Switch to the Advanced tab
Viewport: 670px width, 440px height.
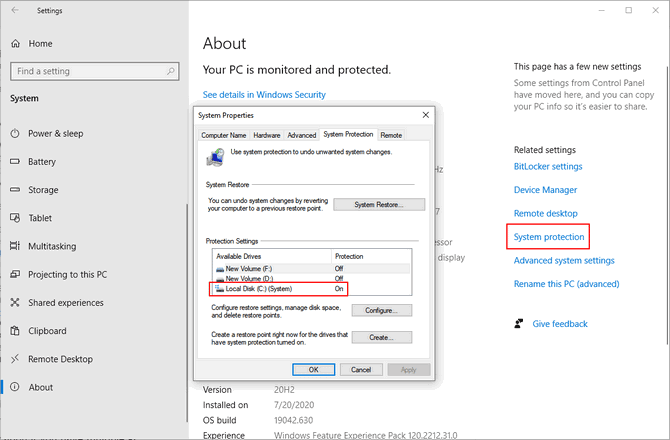pyautogui.click(x=302, y=135)
